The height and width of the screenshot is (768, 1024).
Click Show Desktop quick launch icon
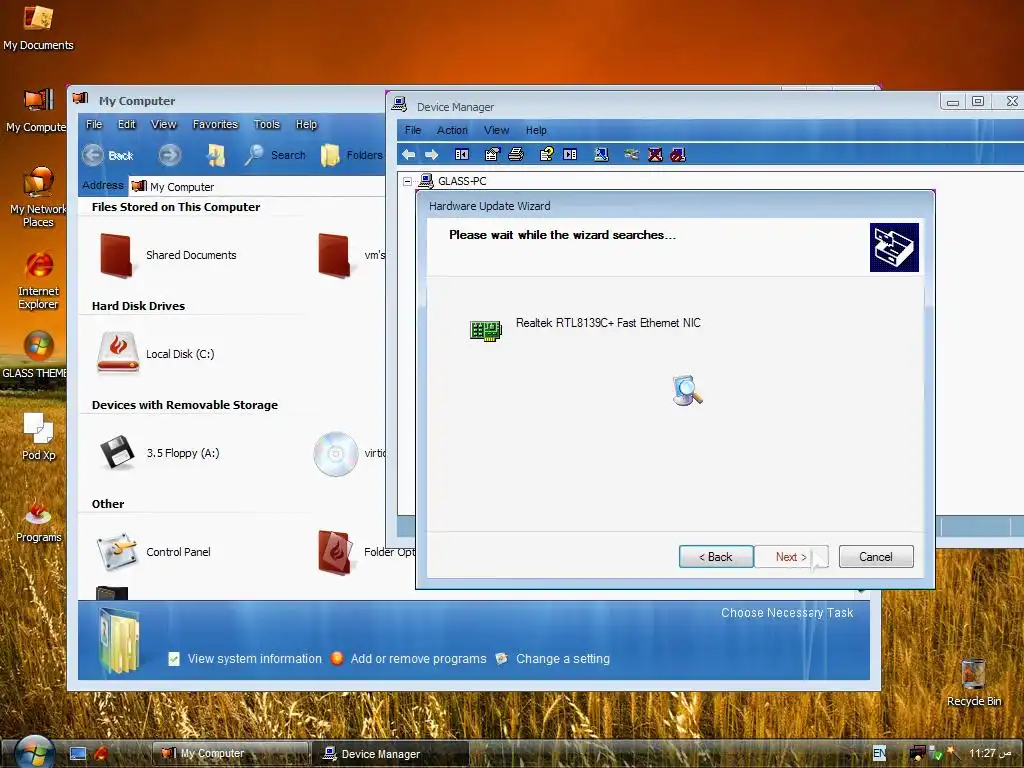pos(78,754)
